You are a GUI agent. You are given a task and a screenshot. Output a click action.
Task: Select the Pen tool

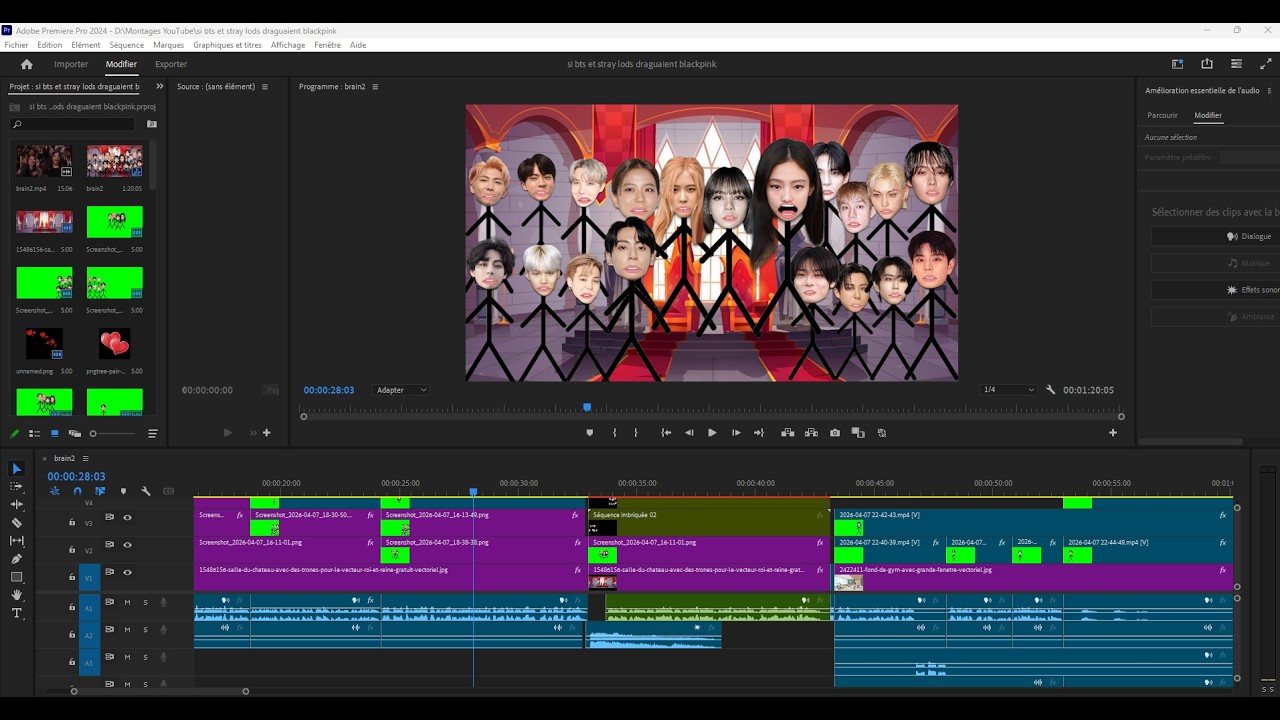tap(16, 559)
